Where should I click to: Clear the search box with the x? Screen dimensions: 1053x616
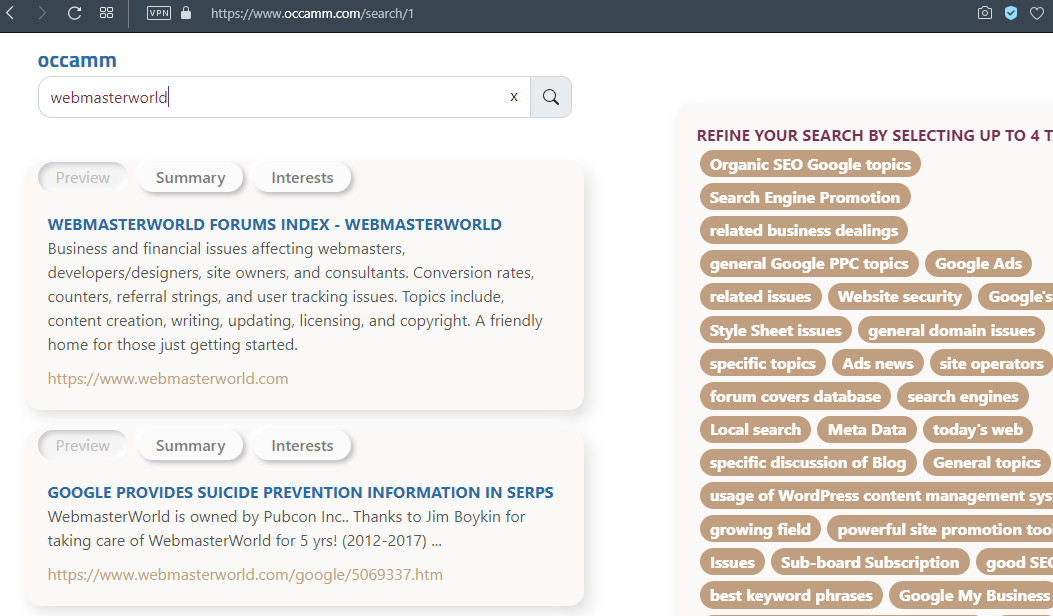coord(514,97)
